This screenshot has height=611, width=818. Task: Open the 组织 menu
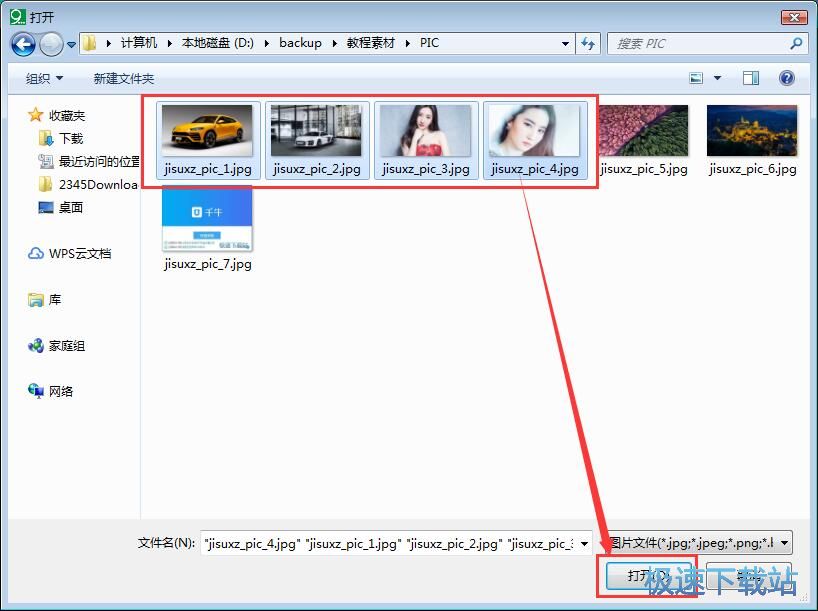[x=44, y=78]
